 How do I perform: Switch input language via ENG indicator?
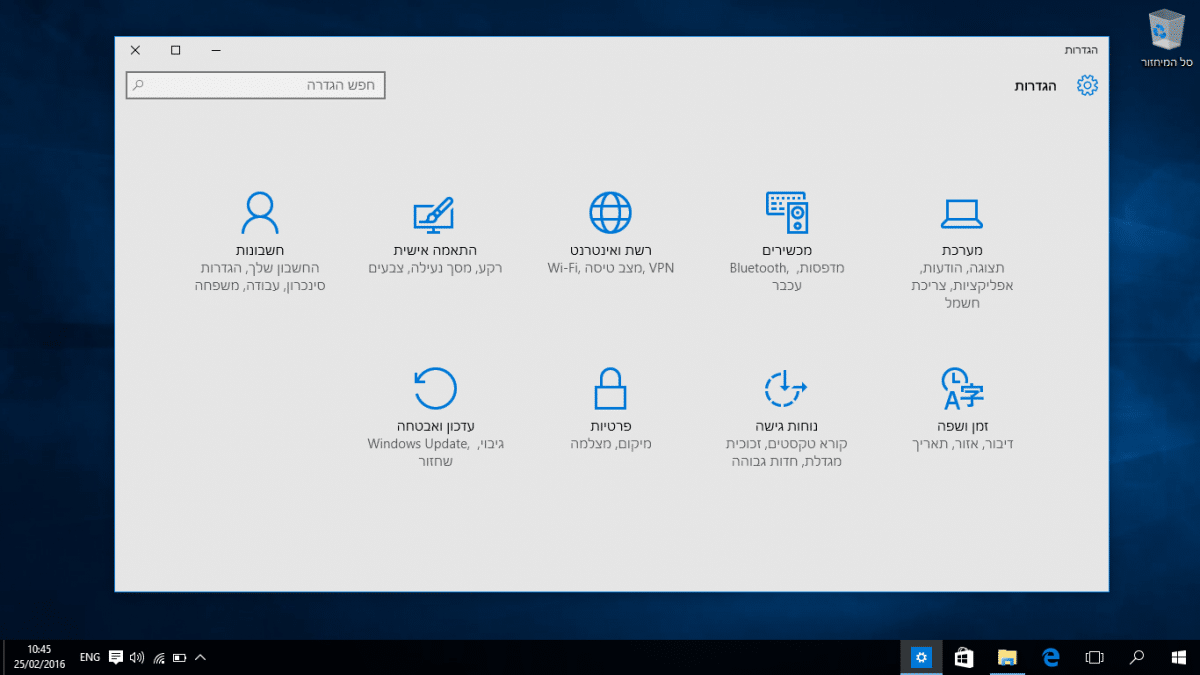tap(90, 657)
